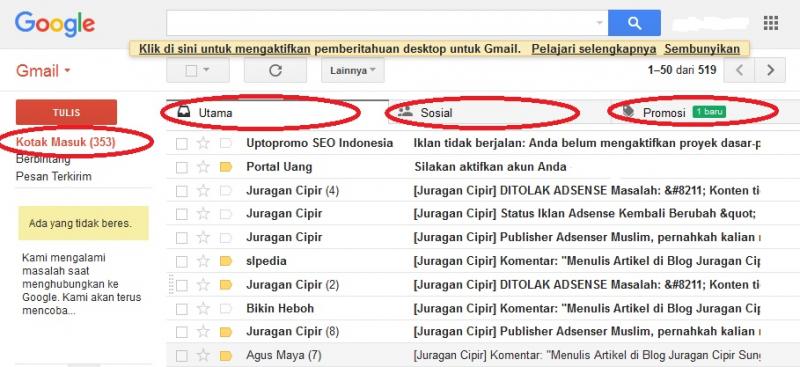
Task: Tick the Juragan Cipir (2) checkbox
Action: pyautogui.click(x=182, y=285)
